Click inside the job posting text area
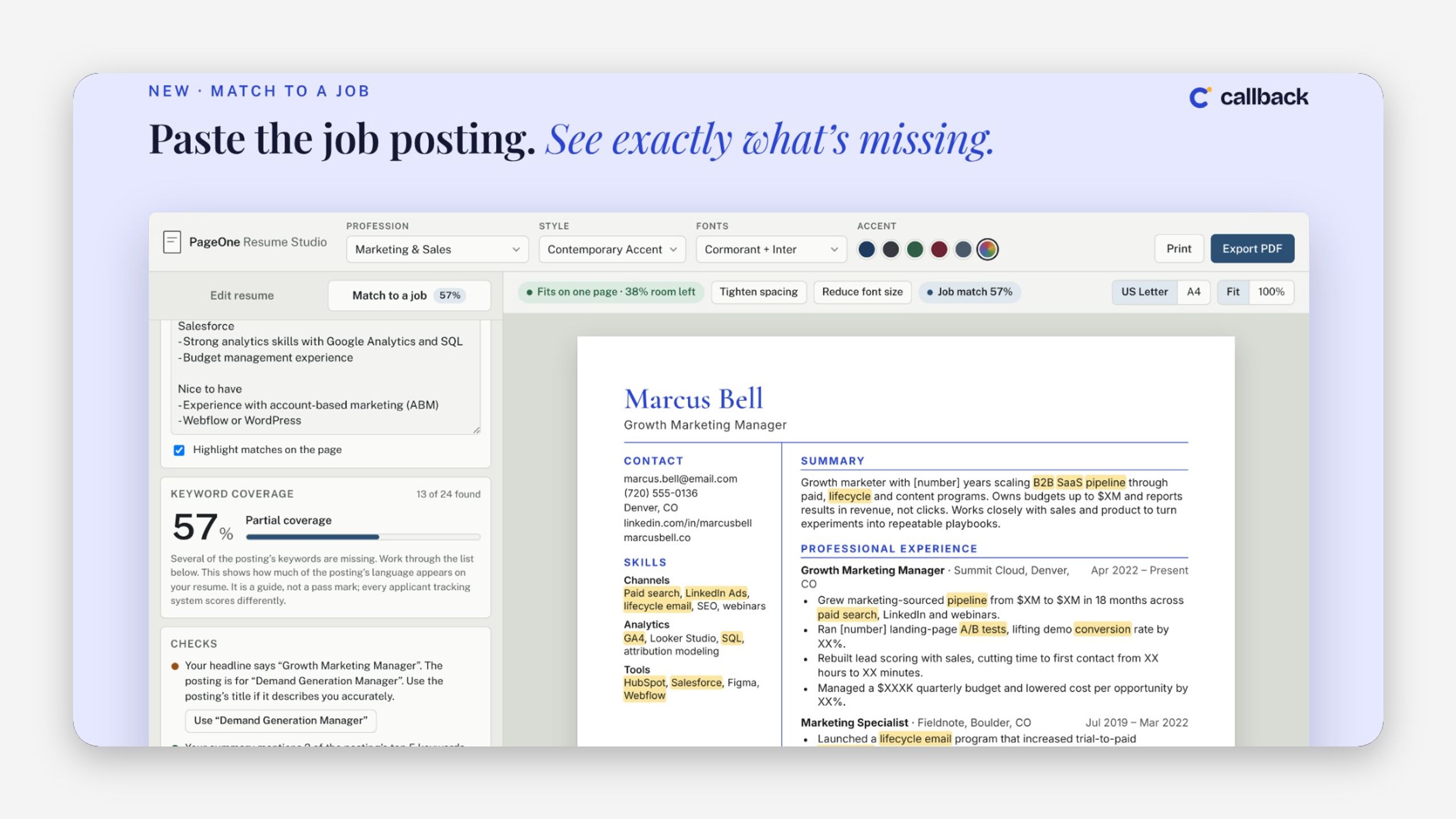 [325, 377]
